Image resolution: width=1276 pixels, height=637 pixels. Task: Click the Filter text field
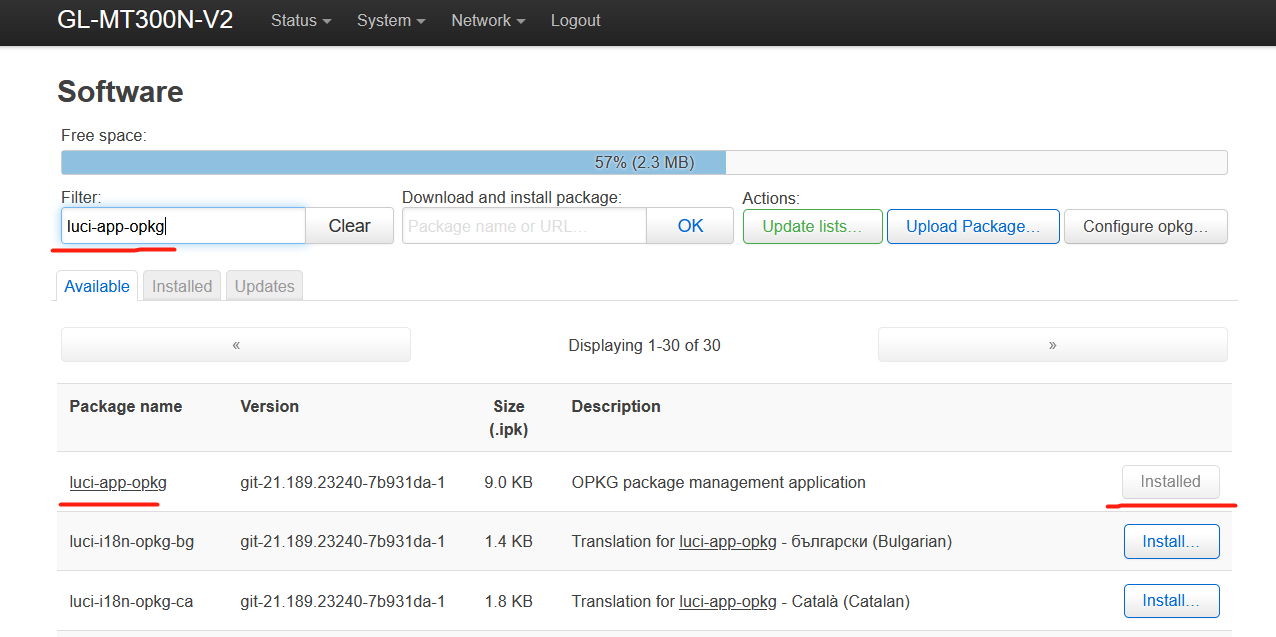[183, 226]
